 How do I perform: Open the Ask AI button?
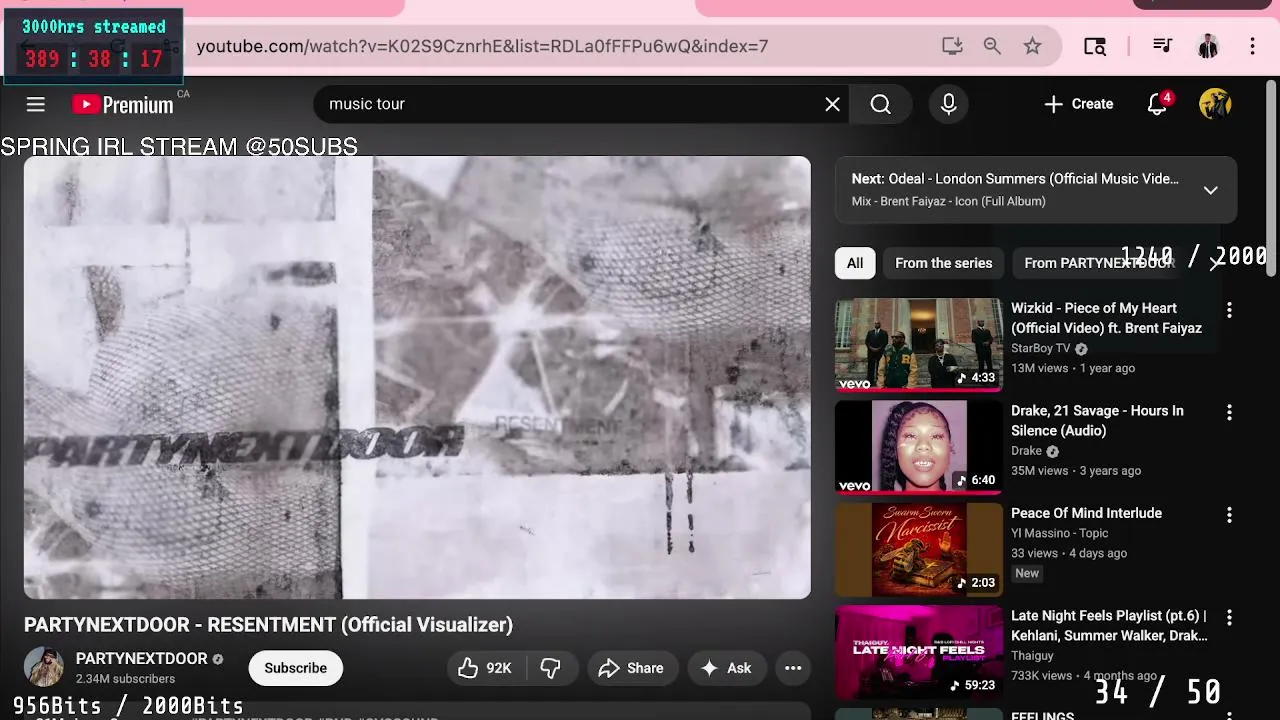click(x=726, y=668)
